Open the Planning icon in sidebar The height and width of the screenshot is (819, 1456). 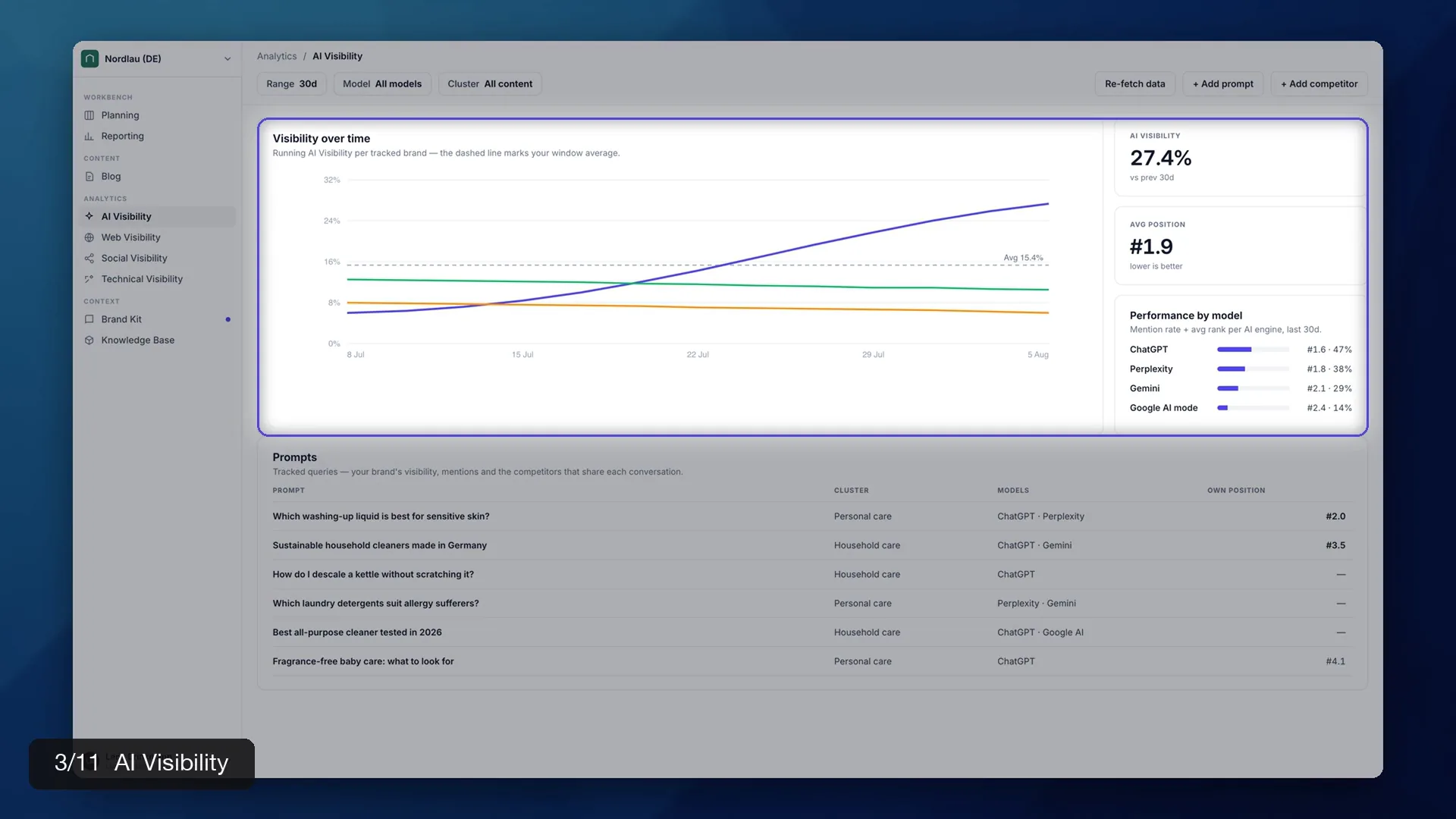tap(89, 115)
